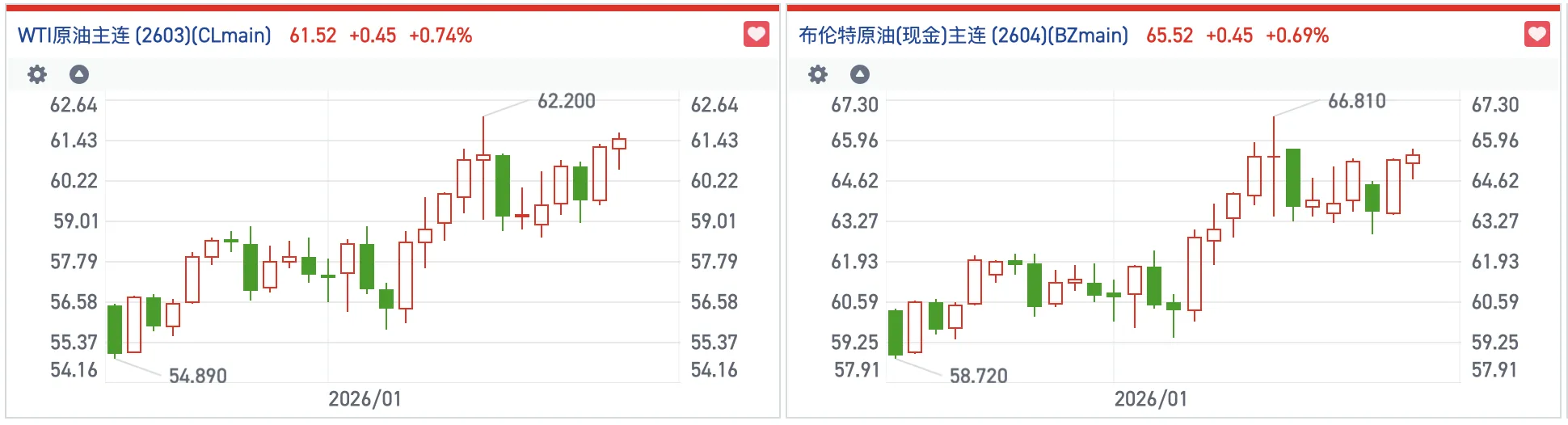Viewport: 1568px width, 425px height.
Task: Click Brent percentage change +0.69%
Action: coord(1297,36)
